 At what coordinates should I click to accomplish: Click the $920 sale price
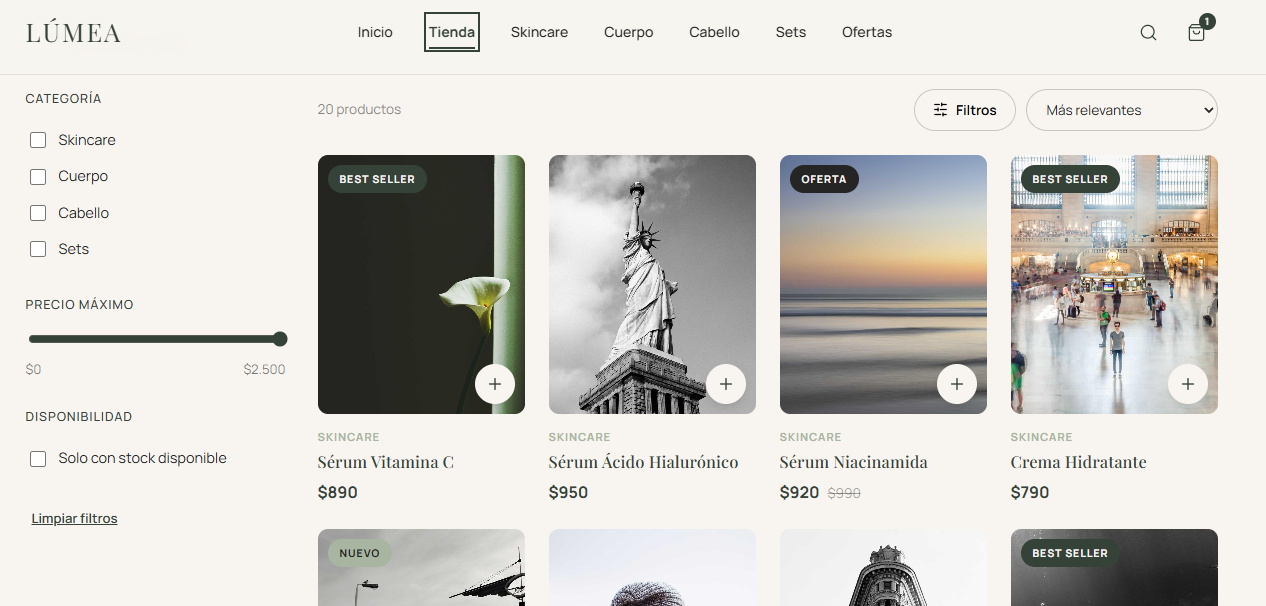pos(800,492)
